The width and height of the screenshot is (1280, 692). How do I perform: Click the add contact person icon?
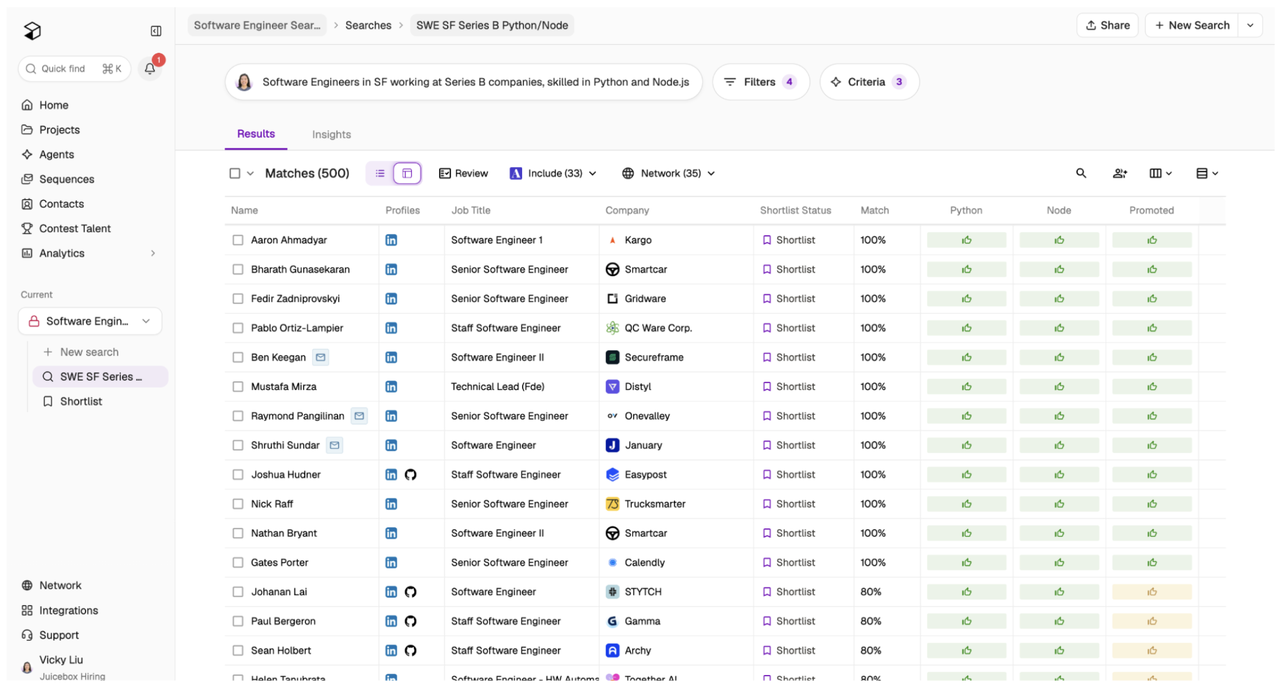1120,173
